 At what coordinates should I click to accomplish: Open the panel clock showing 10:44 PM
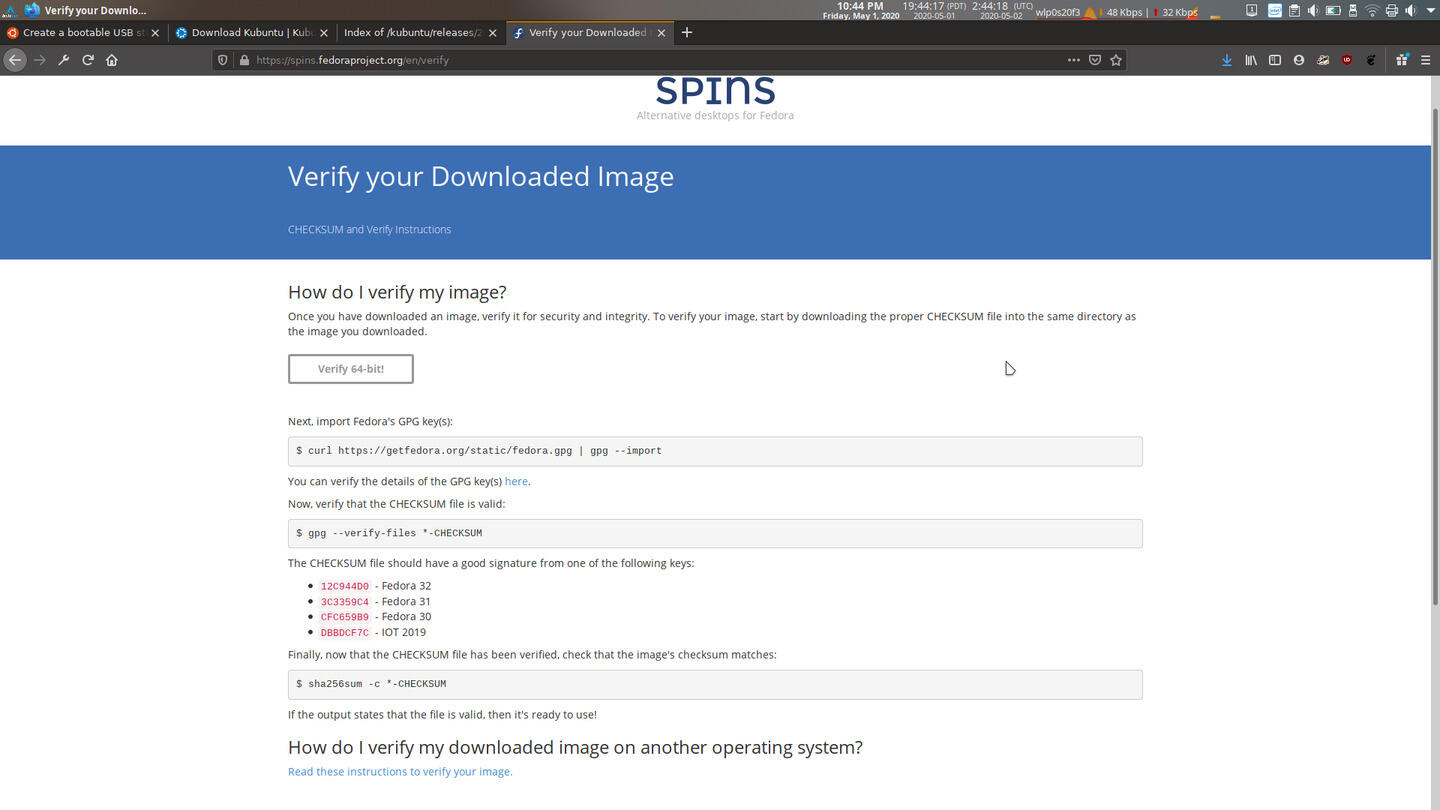pyautogui.click(x=860, y=11)
